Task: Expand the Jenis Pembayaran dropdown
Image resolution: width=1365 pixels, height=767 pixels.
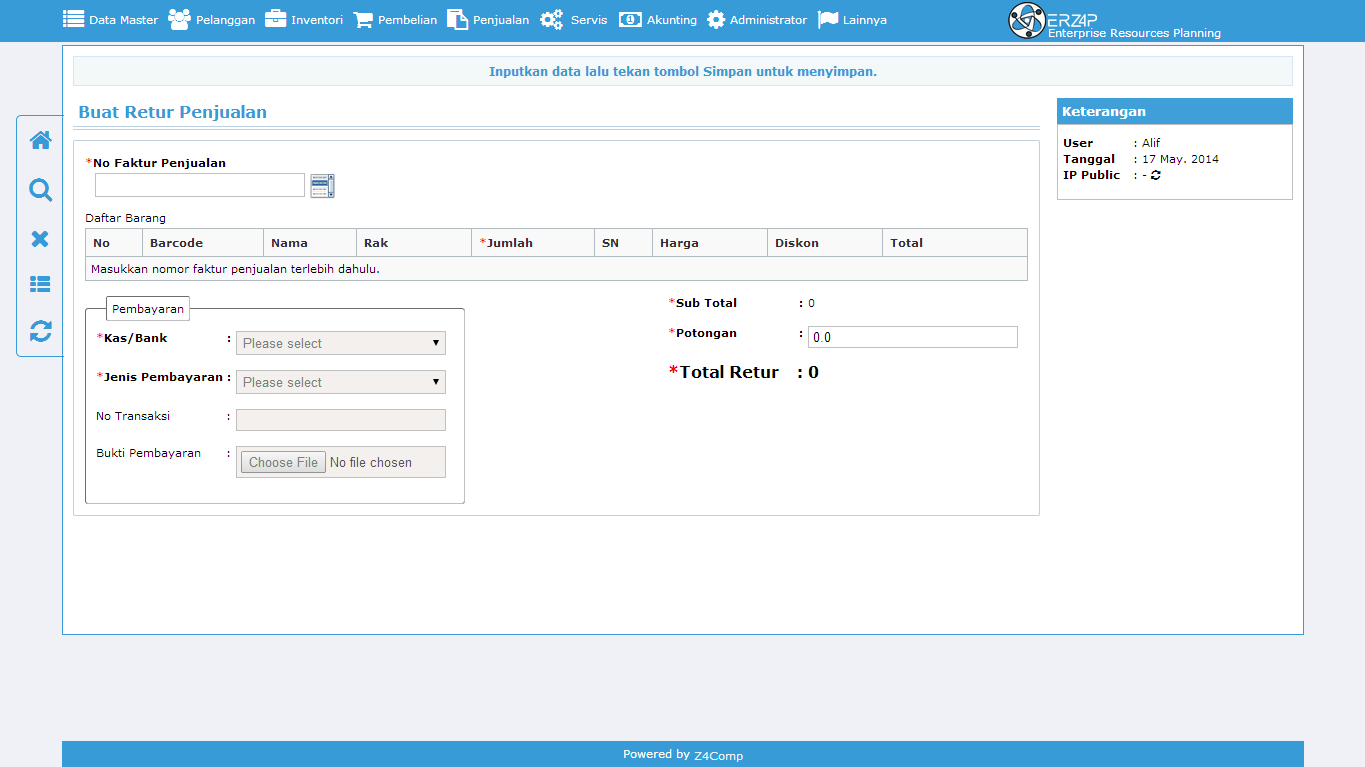Action: click(x=341, y=382)
